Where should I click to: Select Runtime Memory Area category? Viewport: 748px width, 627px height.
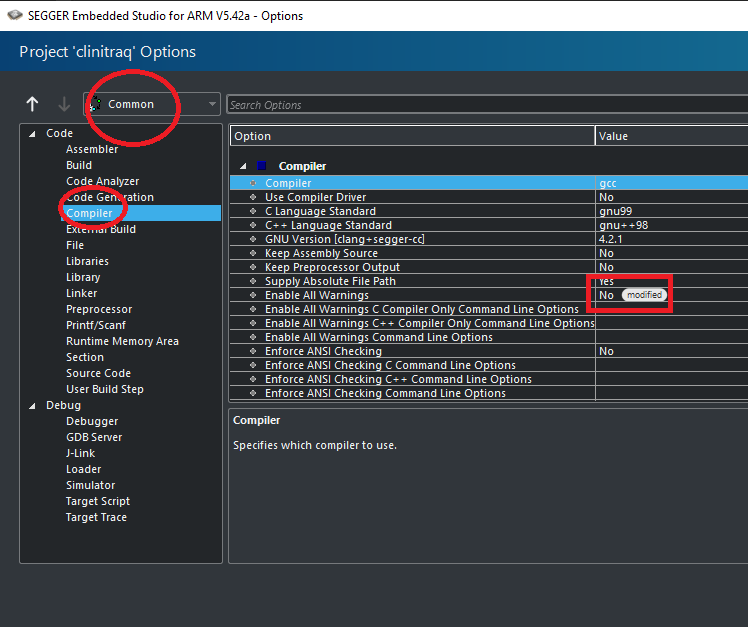(x=123, y=341)
